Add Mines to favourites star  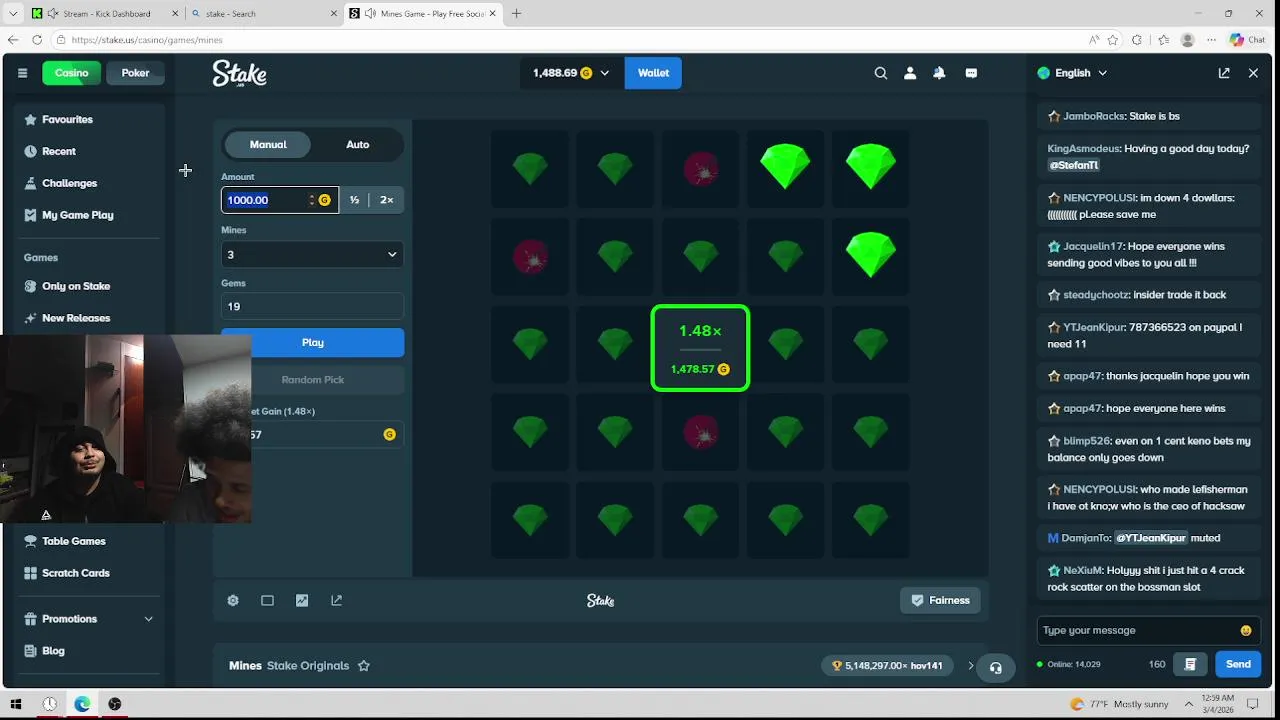364,665
